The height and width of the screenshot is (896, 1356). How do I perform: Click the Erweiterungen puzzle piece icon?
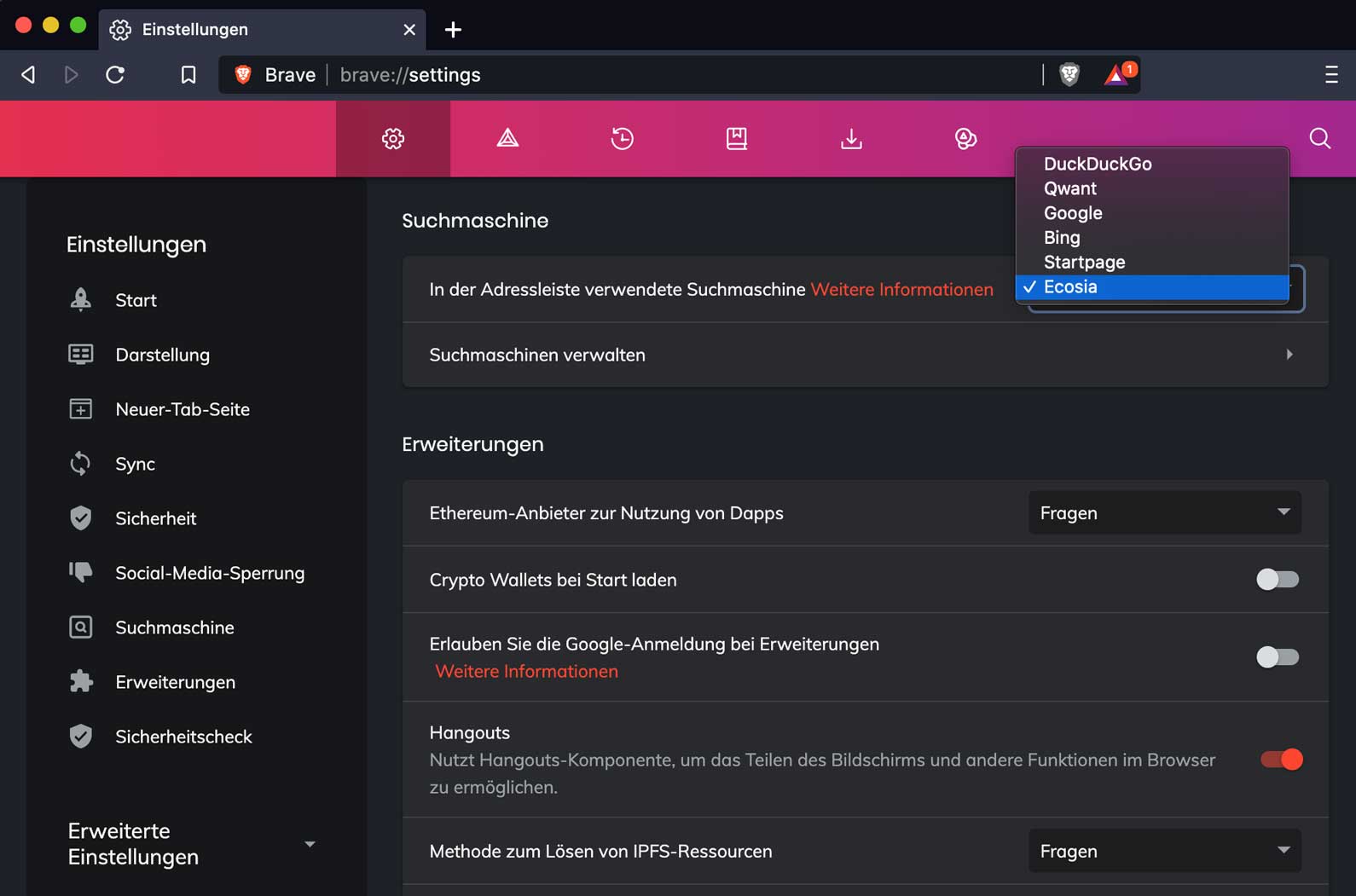coord(81,681)
